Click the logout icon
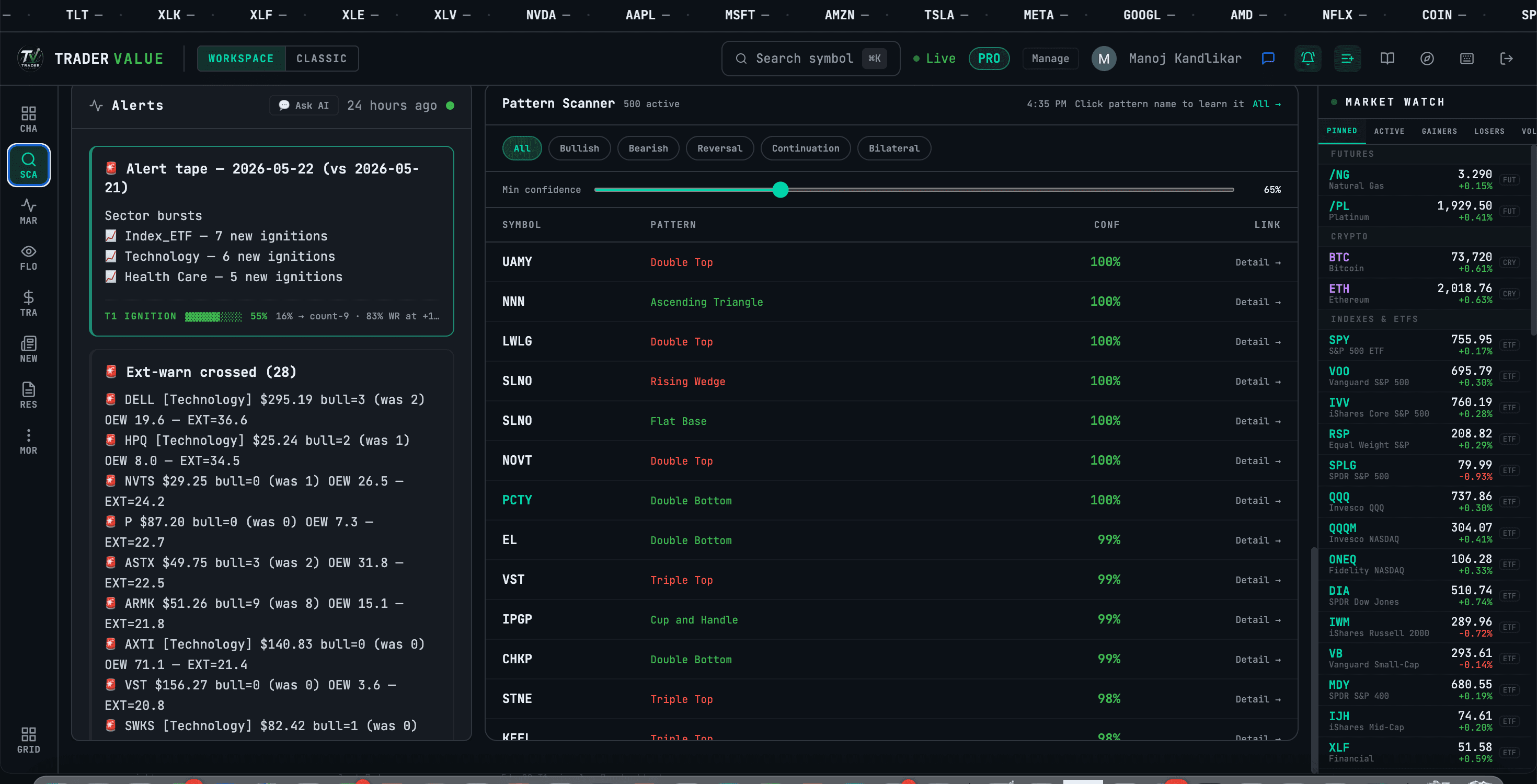Image resolution: width=1537 pixels, height=784 pixels. (x=1507, y=59)
